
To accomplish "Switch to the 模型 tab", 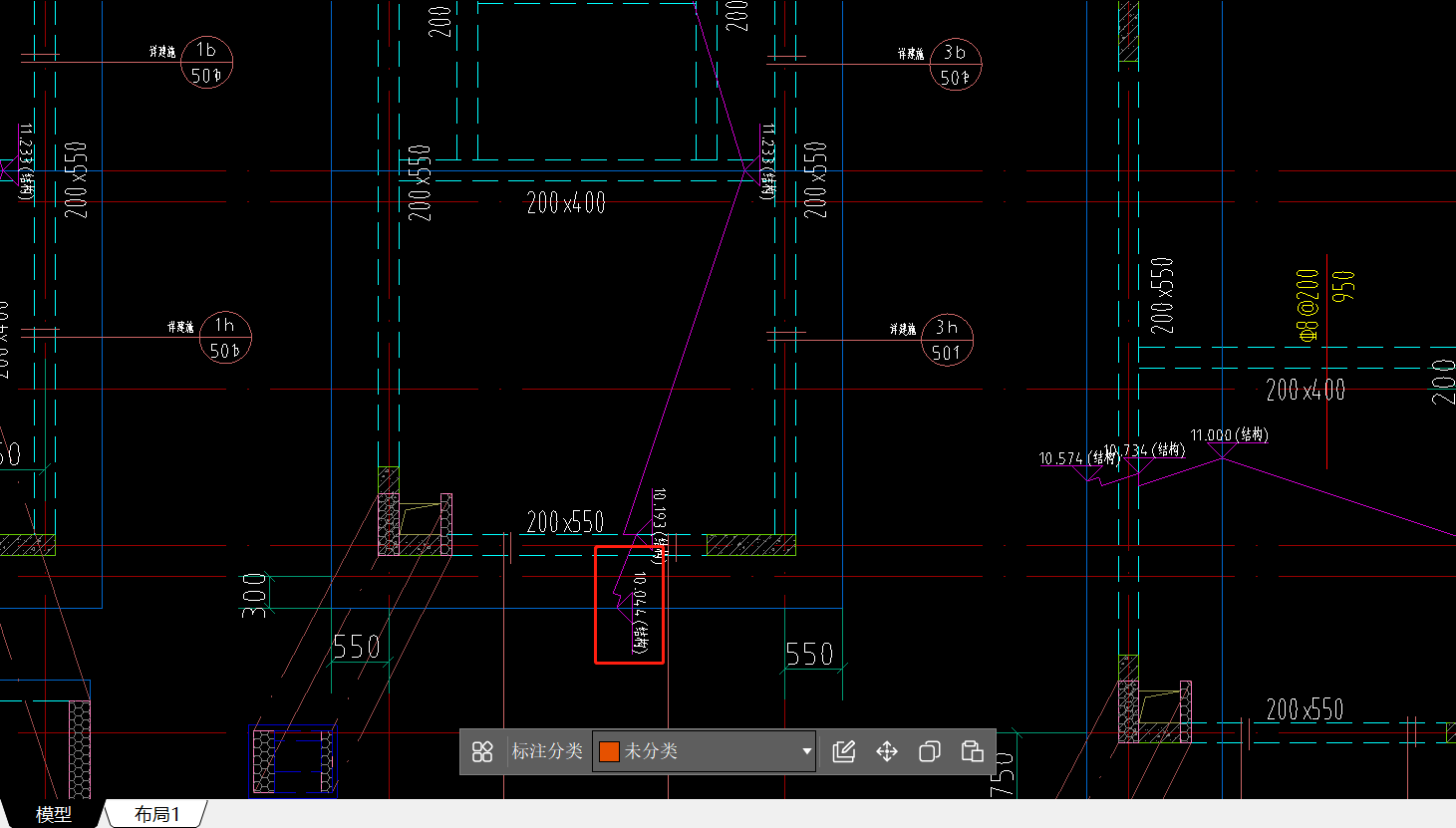I will (54, 814).
